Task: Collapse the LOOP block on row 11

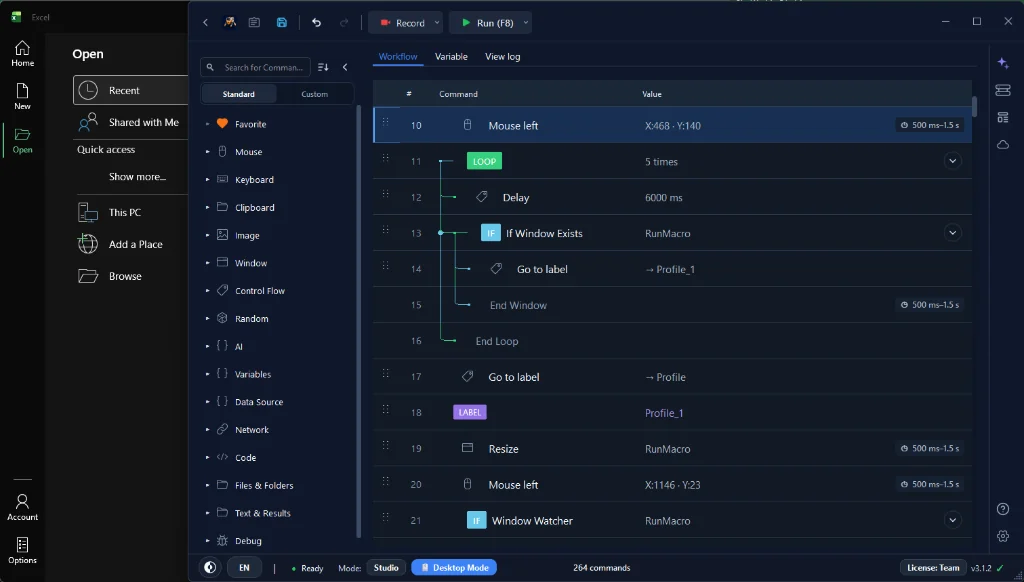Action: pos(952,161)
